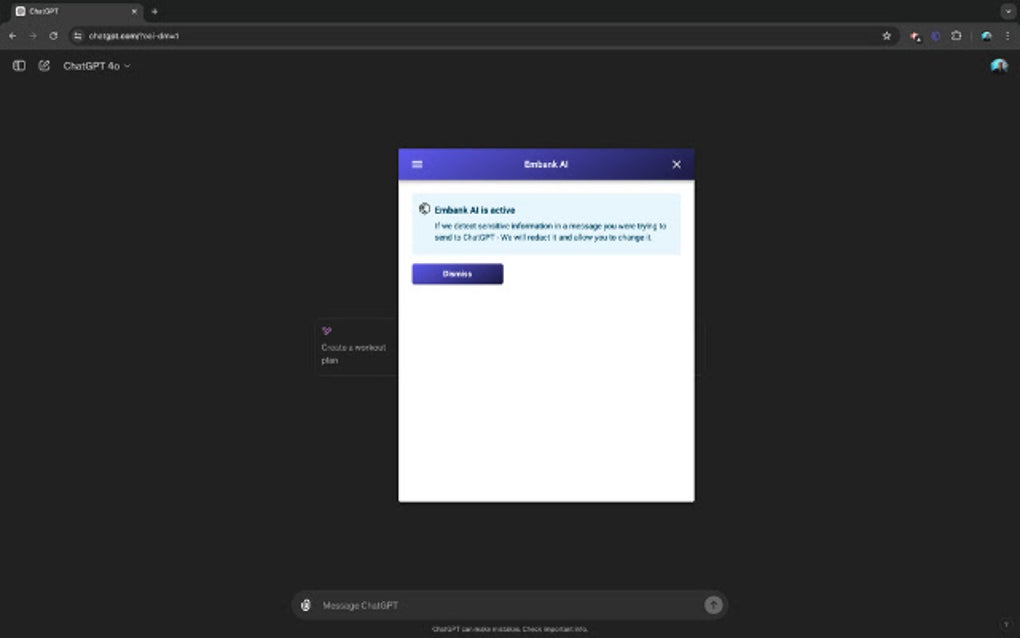Click the Chrome extensions puzzle icon
This screenshot has width=1020, height=638.
point(956,35)
